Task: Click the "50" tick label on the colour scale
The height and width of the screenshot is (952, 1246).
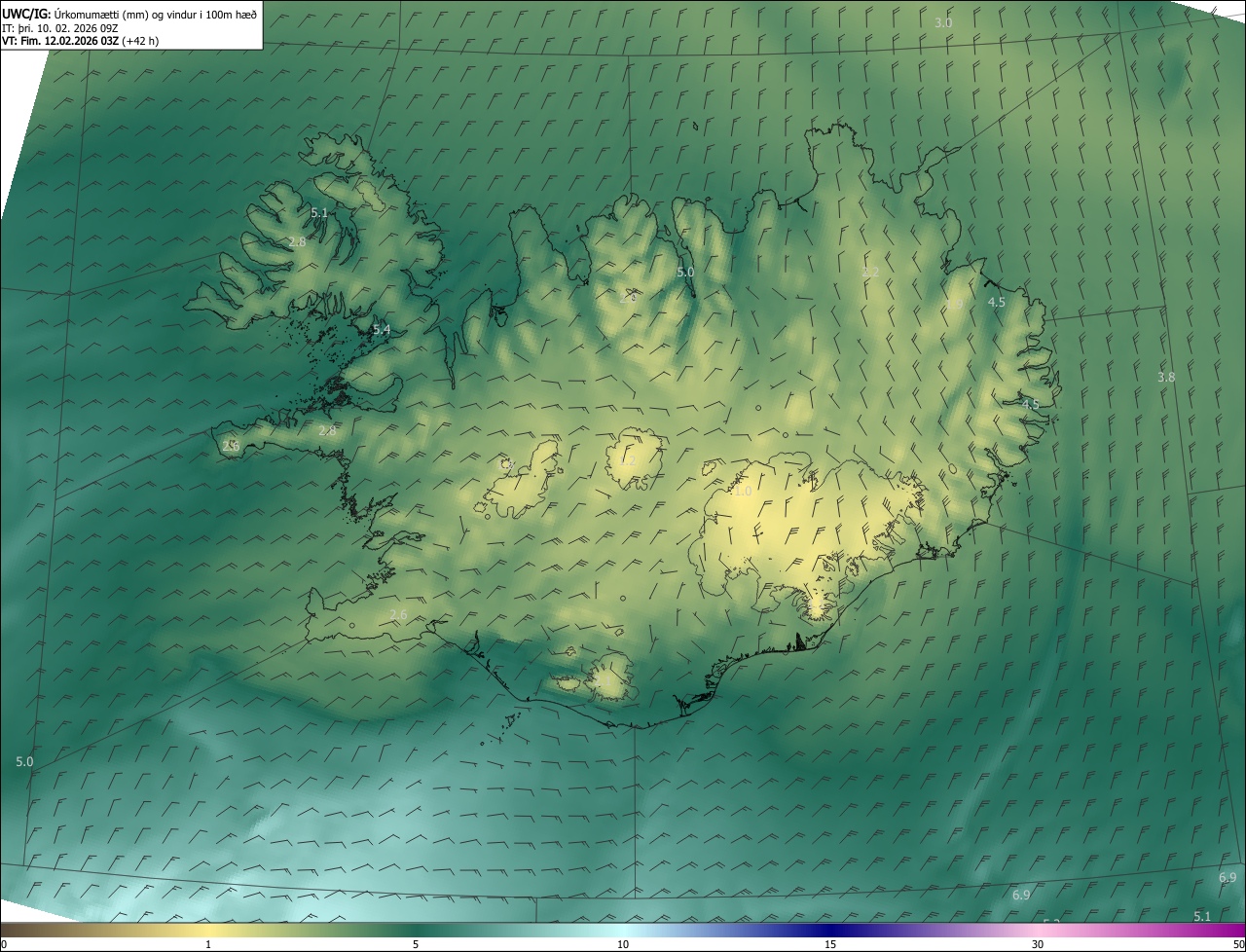Action: (x=1238, y=944)
